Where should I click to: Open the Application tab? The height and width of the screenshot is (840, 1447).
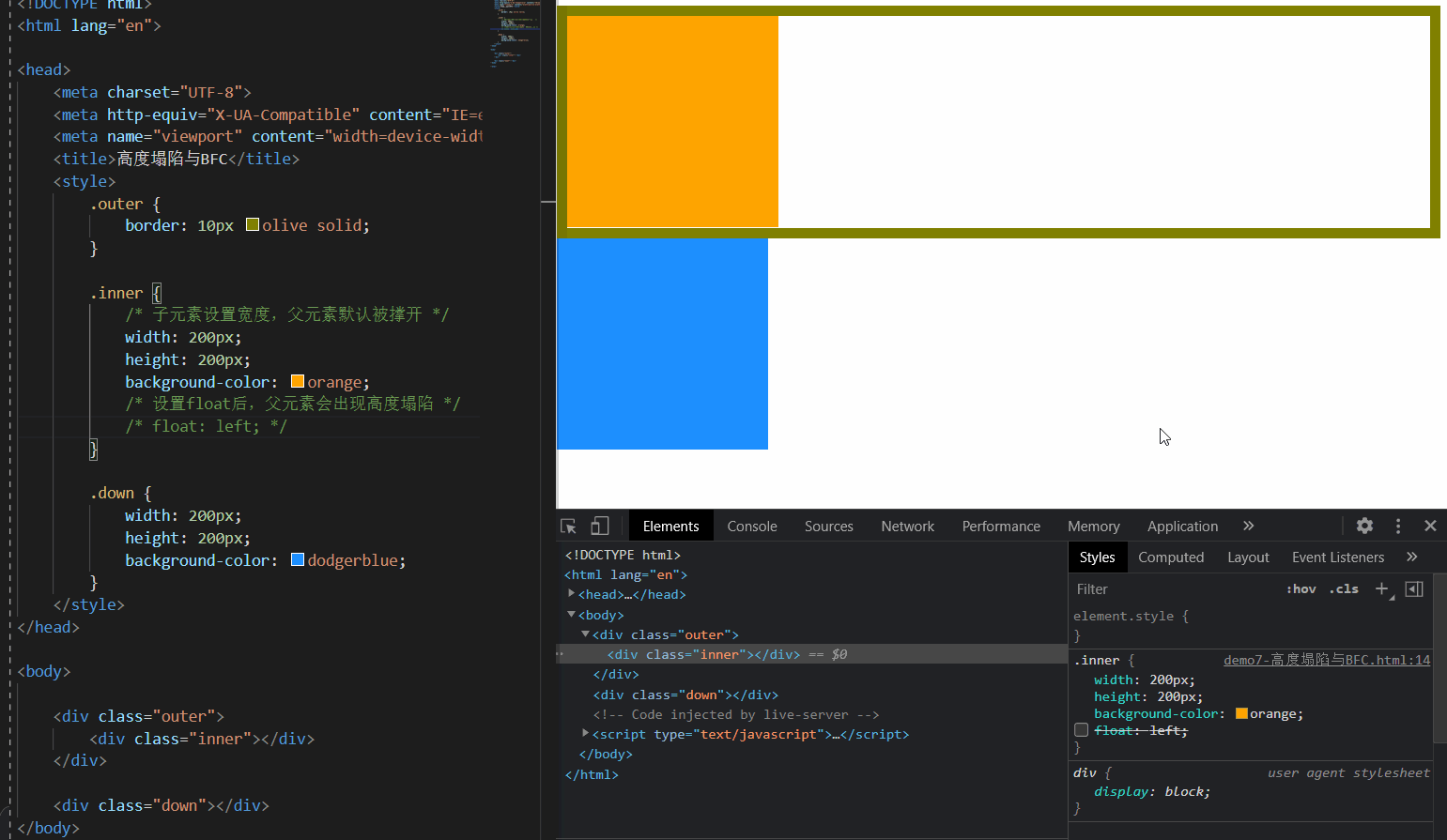click(1182, 526)
